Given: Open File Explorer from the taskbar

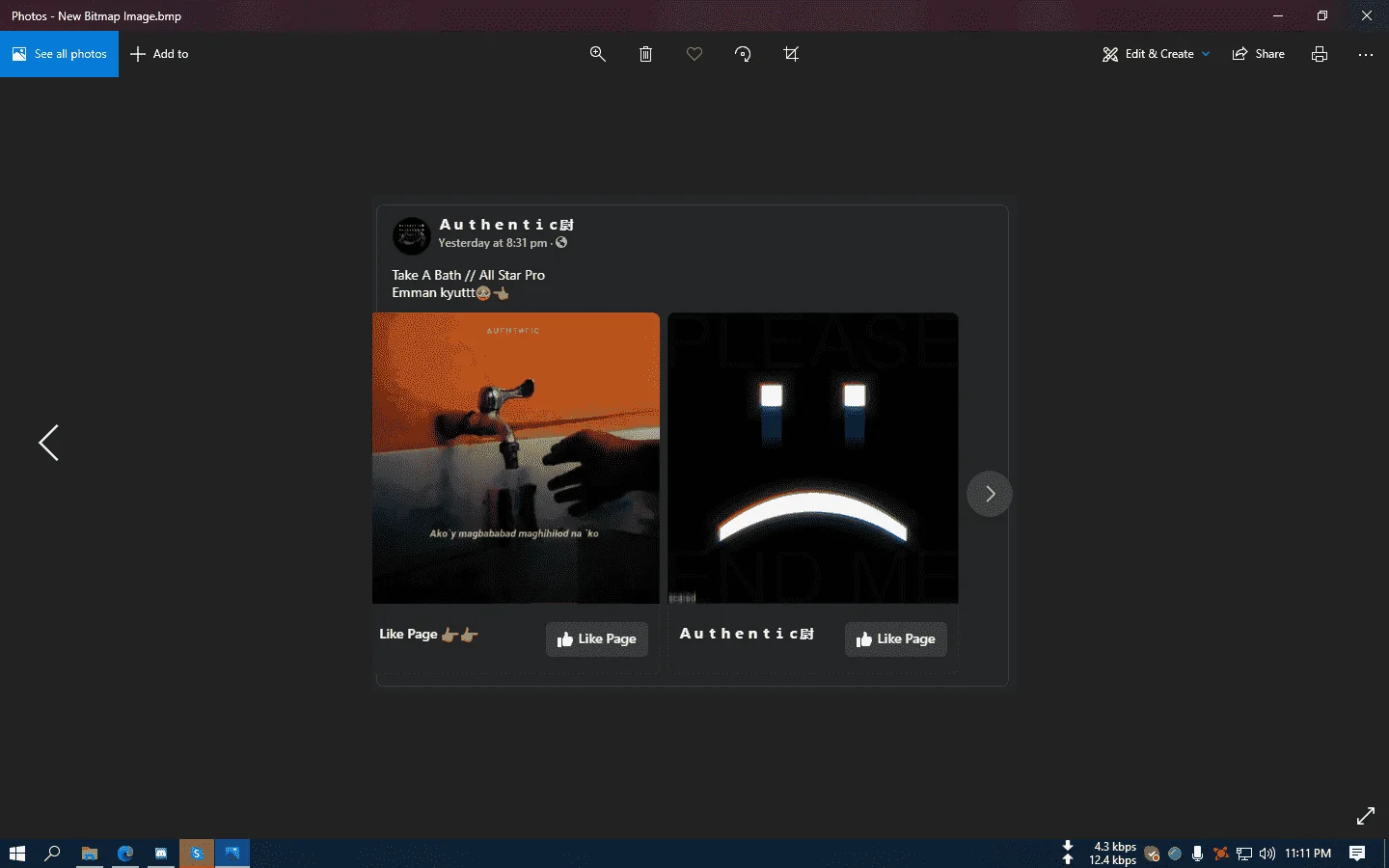Looking at the screenshot, I should (90, 854).
